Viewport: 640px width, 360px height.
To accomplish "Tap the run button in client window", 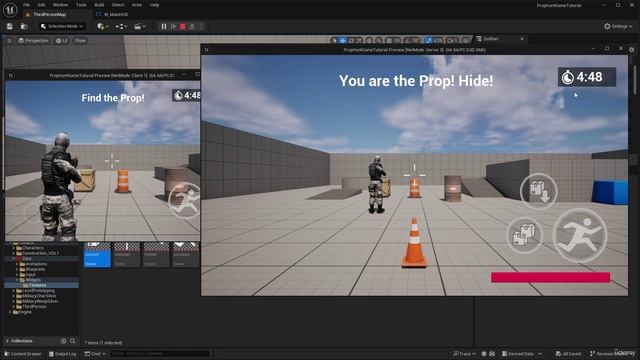I will pyautogui.click(x=185, y=200).
